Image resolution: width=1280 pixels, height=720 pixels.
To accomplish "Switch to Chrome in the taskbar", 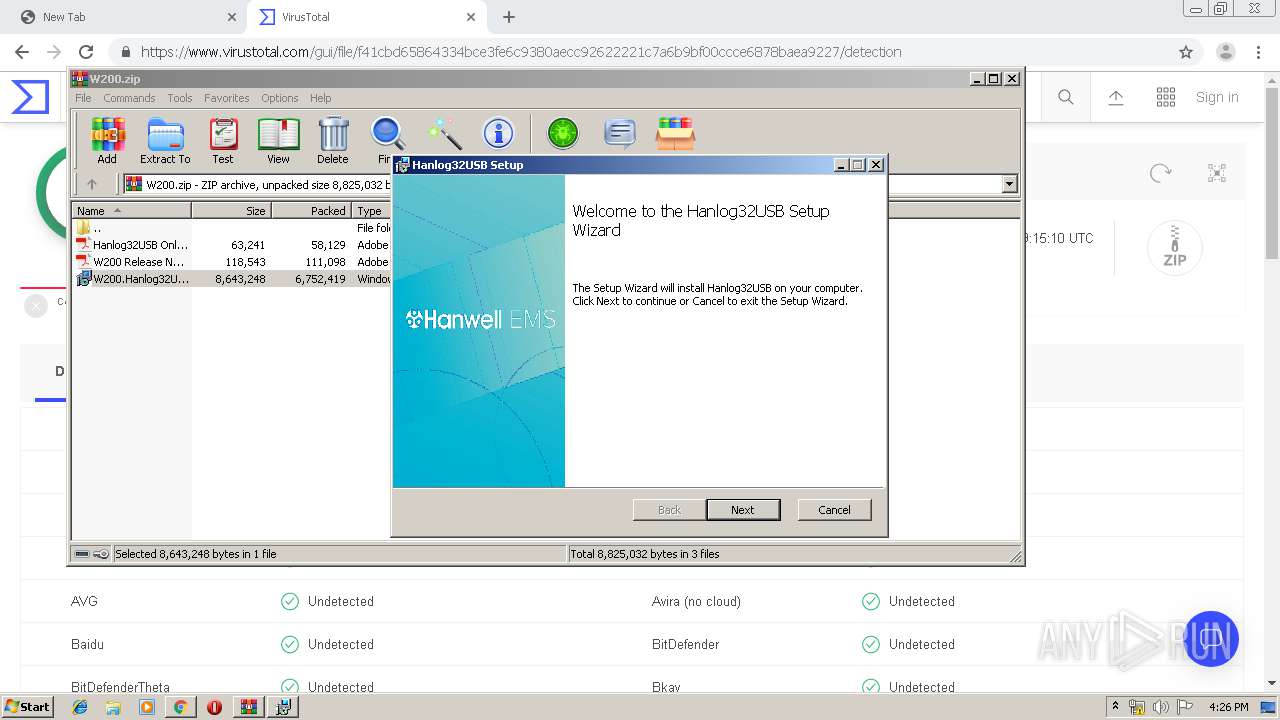I will pyautogui.click(x=180, y=707).
